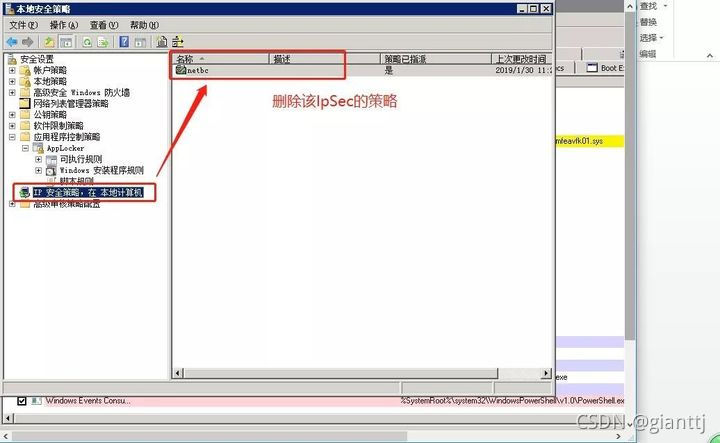Click the policy list scrollbar left arrow
This screenshot has height=443, width=720.
(178, 373)
